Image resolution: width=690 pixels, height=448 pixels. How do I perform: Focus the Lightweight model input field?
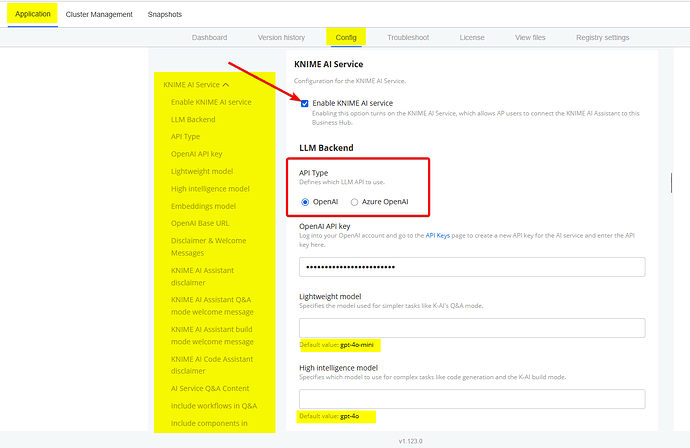tap(472, 328)
